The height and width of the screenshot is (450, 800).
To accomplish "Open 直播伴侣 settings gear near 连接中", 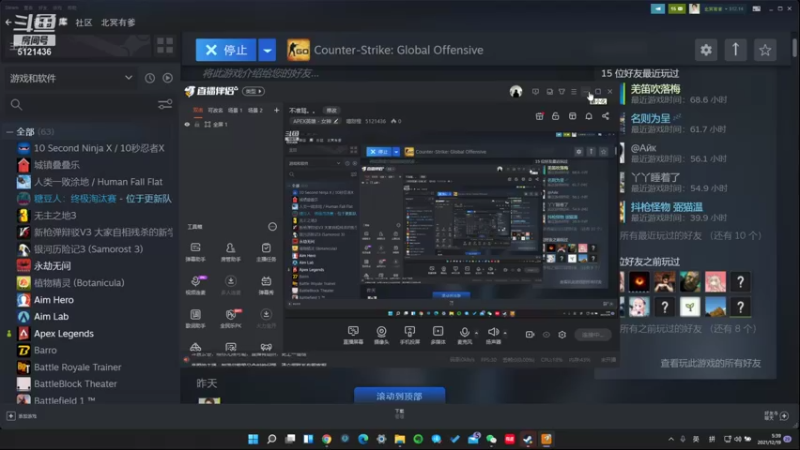I will click(562, 335).
